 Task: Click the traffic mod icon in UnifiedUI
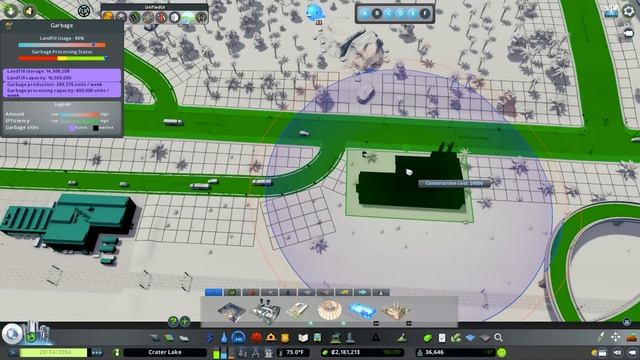(161, 17)
